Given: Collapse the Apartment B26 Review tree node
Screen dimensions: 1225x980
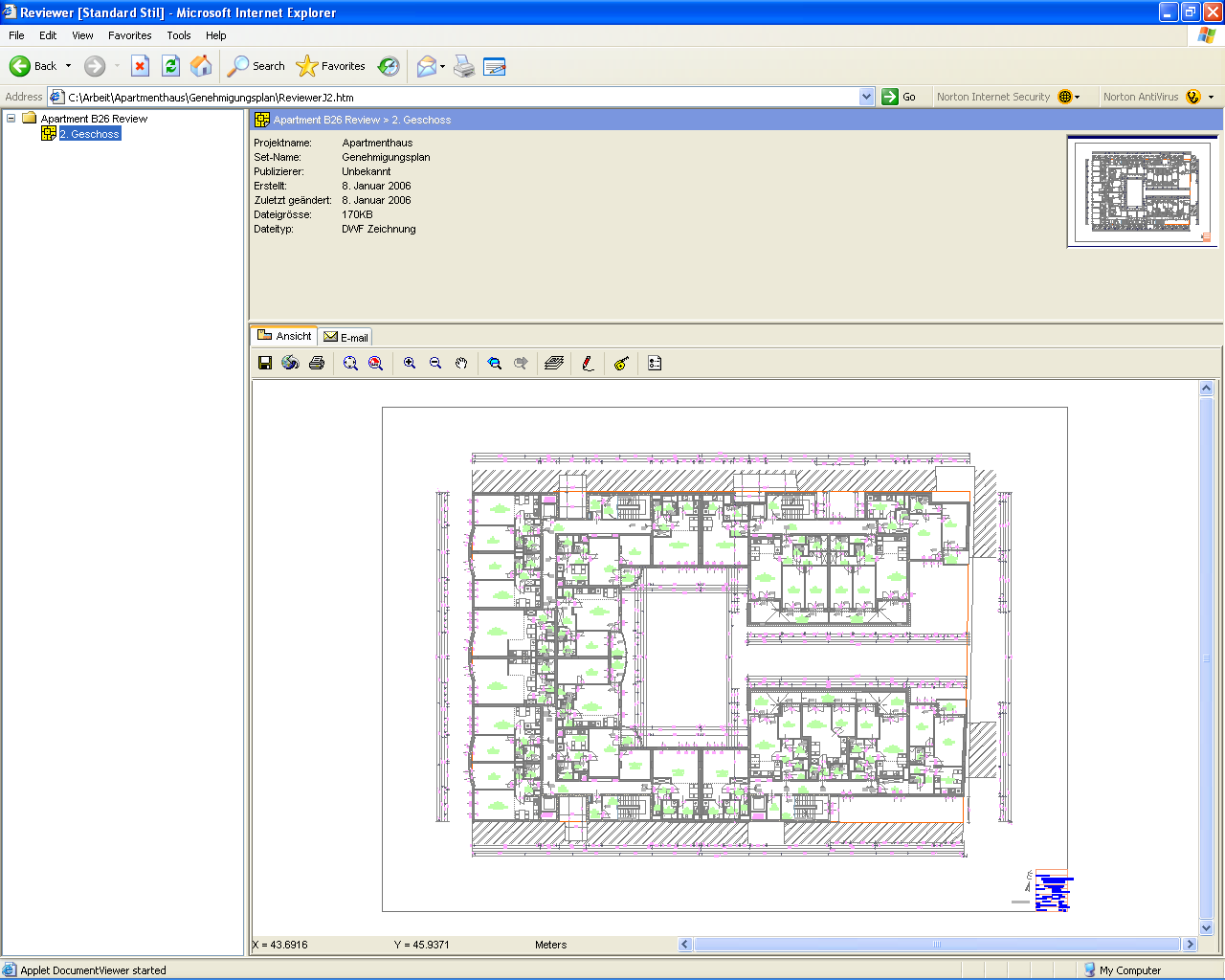Looking at the screenshot, I should coord(11,119).
